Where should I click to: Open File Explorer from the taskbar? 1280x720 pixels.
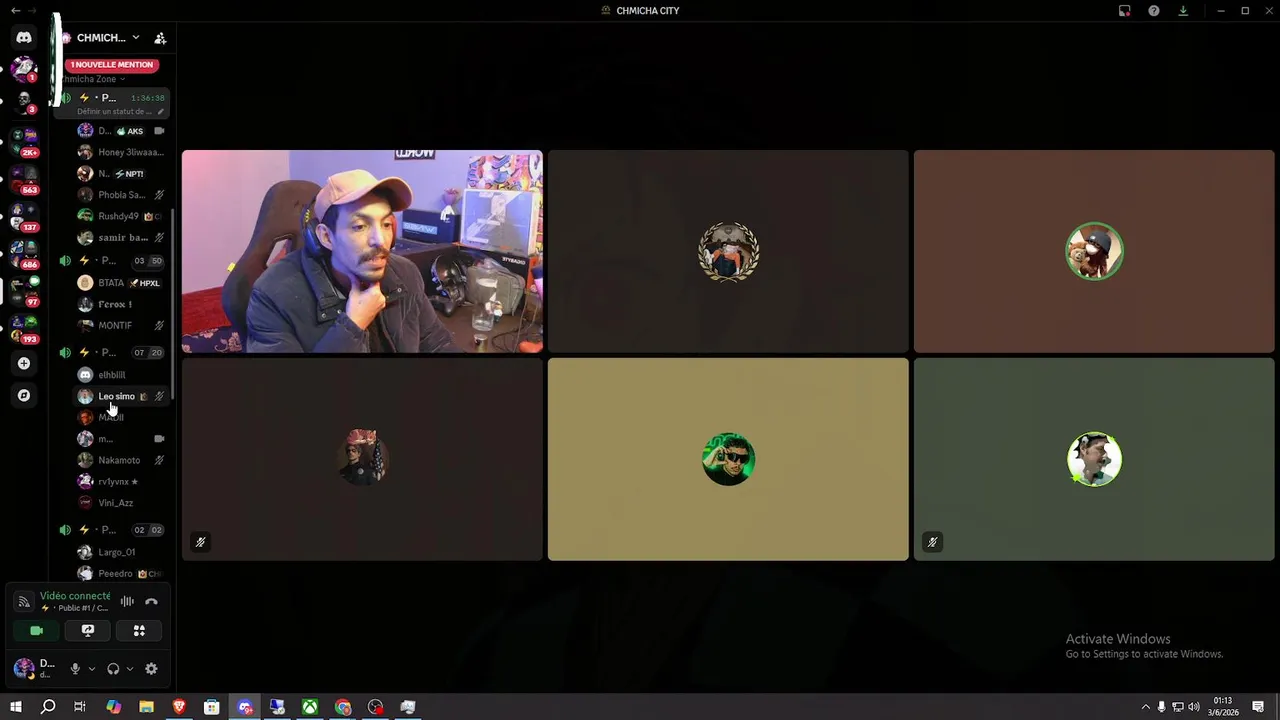tap(146, 707)
